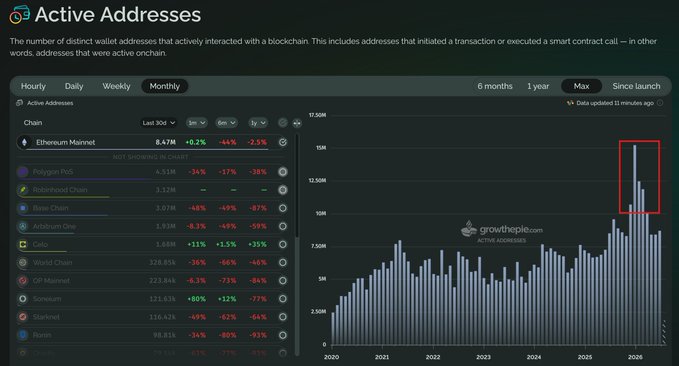
Task: Open the 1m change period dropdown
Action: coord(196,123)
